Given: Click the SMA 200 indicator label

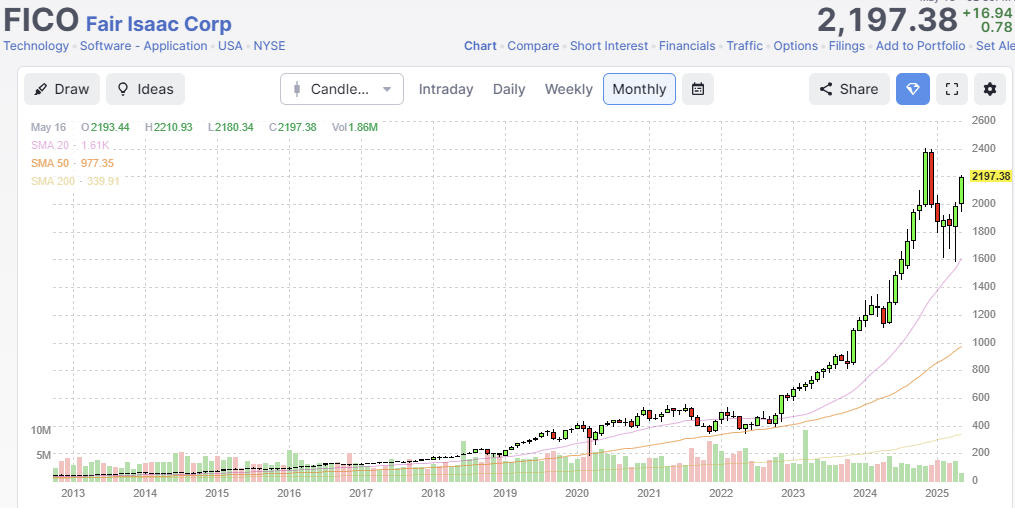Looking at the screenshot, I should (x=52, y=181).
